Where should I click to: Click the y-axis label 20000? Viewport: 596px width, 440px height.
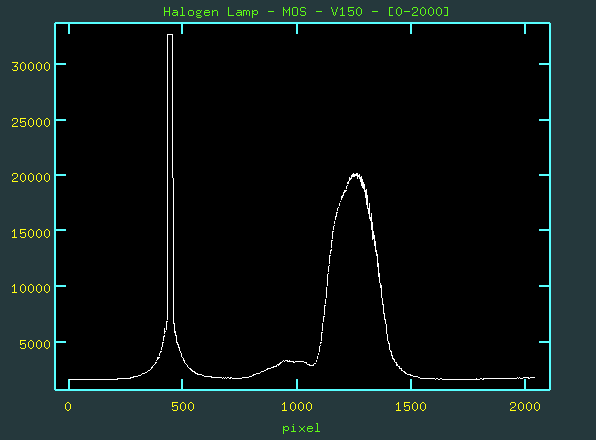point(31,178)
